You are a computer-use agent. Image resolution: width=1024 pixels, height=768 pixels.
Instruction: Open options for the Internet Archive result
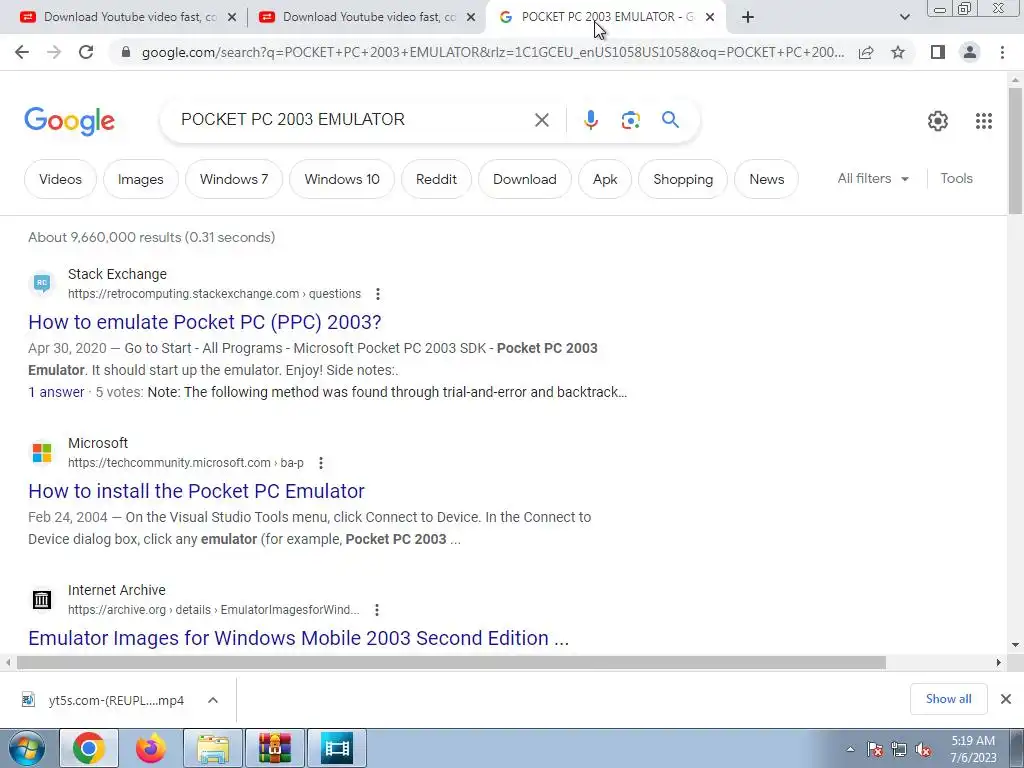pyautogui.click(x=377, y=610)
